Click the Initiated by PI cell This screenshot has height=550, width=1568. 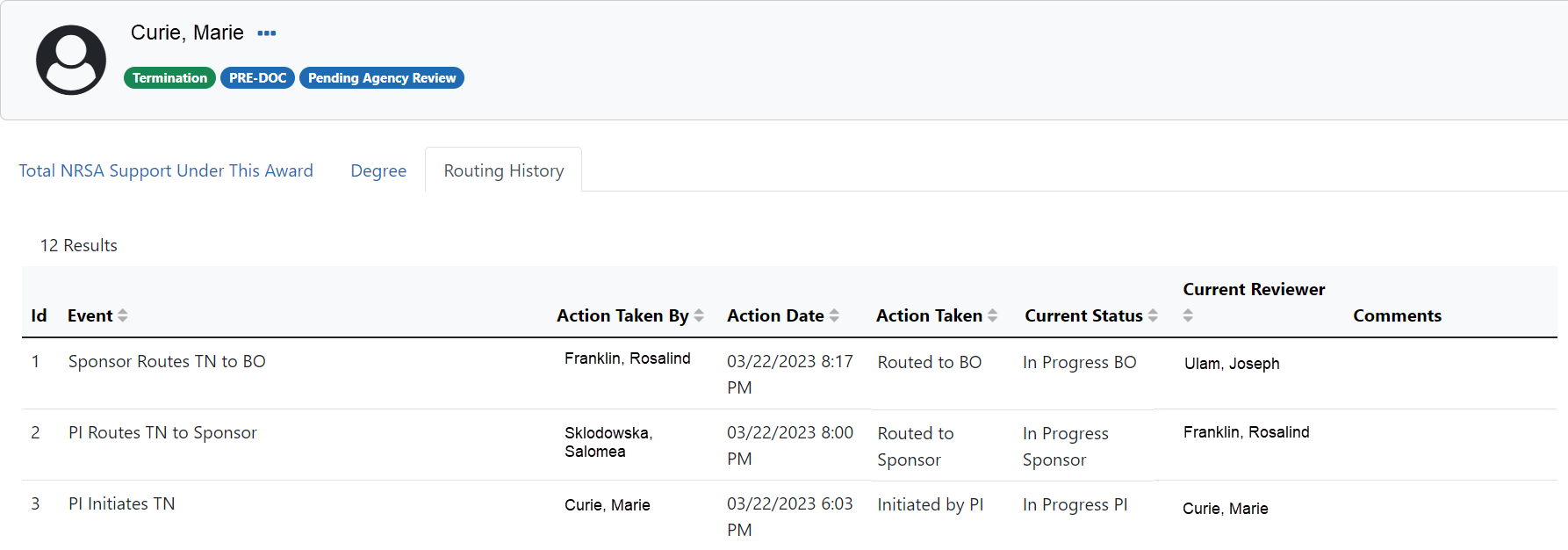(931, 504)
